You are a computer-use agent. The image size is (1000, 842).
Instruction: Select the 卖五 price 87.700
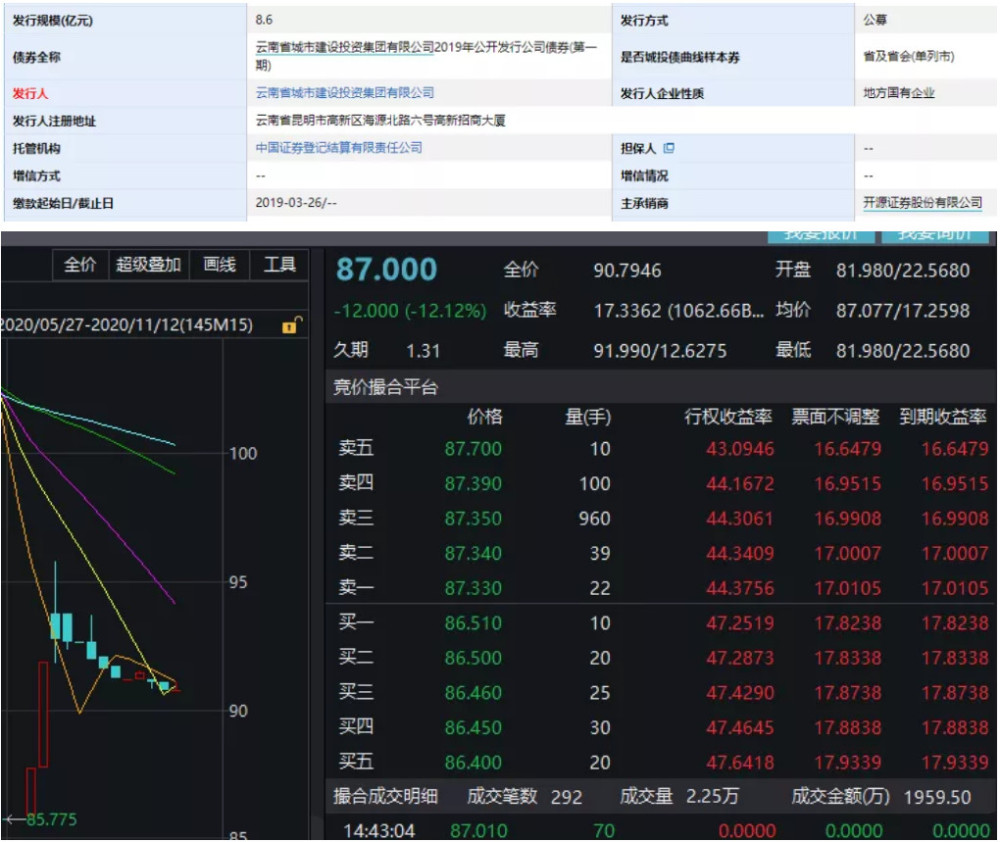473,449
